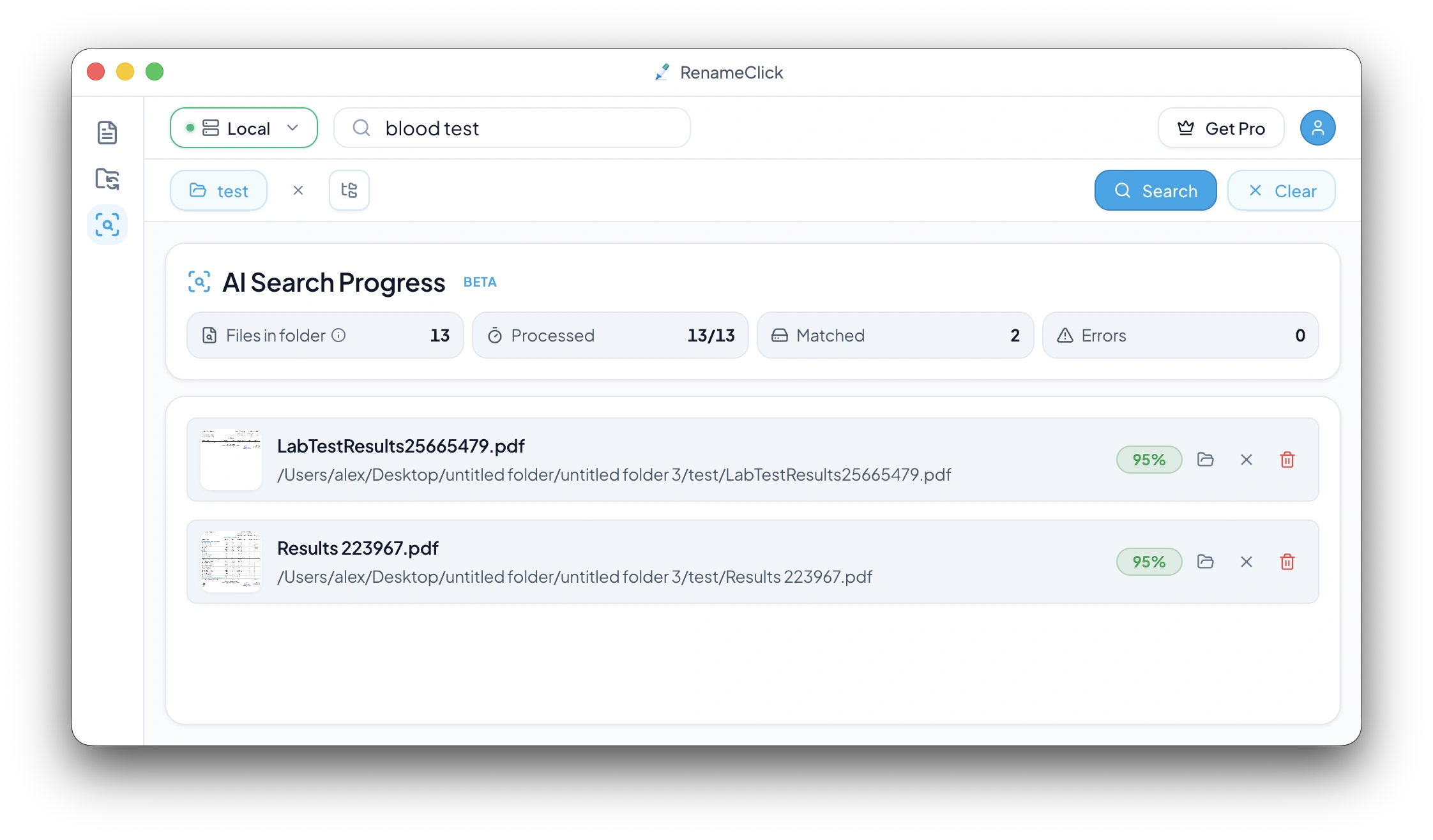
Task: Open the user profile avatar
Action: (1317, 128)
